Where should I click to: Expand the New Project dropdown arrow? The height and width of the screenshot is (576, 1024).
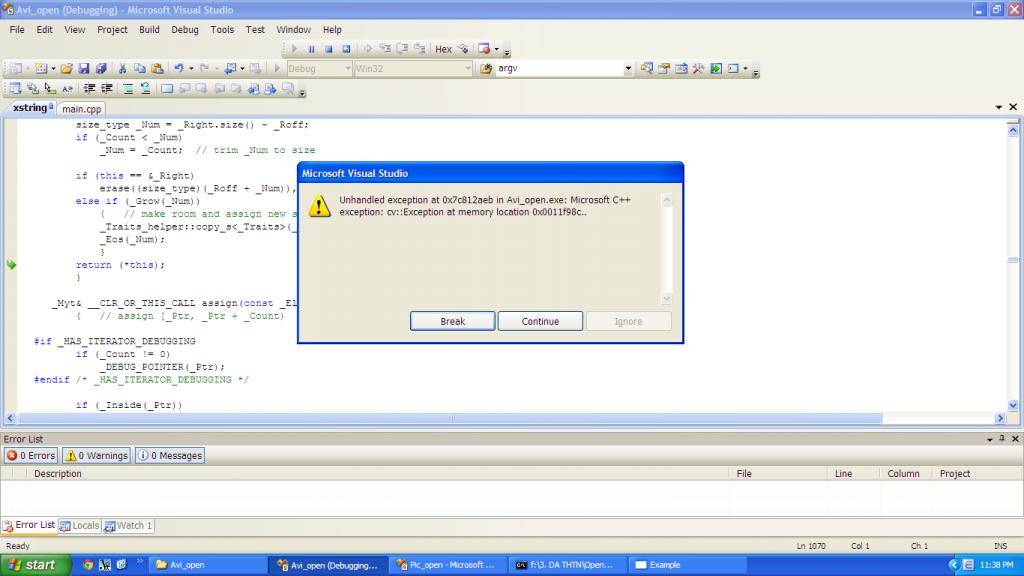27,69
